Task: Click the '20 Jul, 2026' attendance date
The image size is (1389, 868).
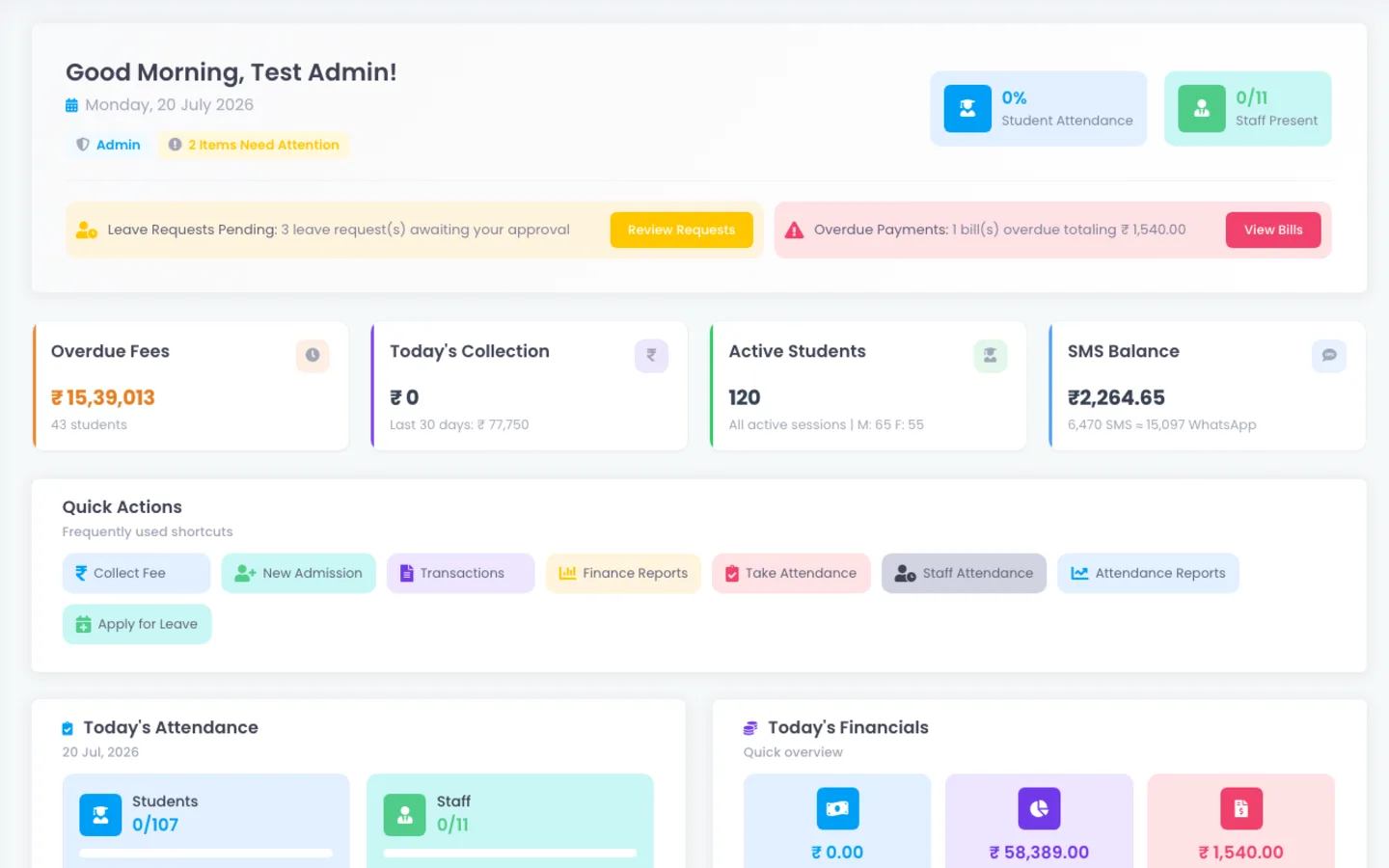Action: [100, 752]
